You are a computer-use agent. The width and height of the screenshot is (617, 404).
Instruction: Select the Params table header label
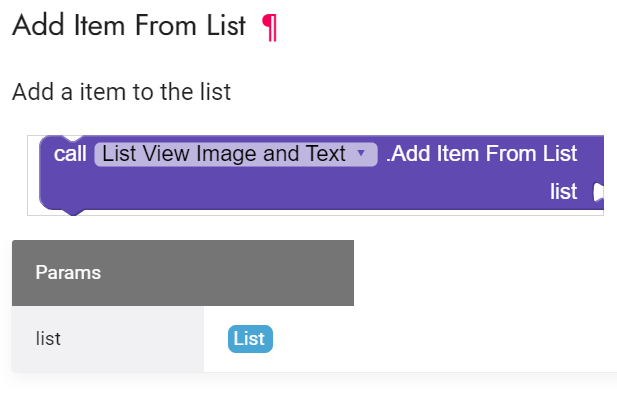click(x=68, y=273)
